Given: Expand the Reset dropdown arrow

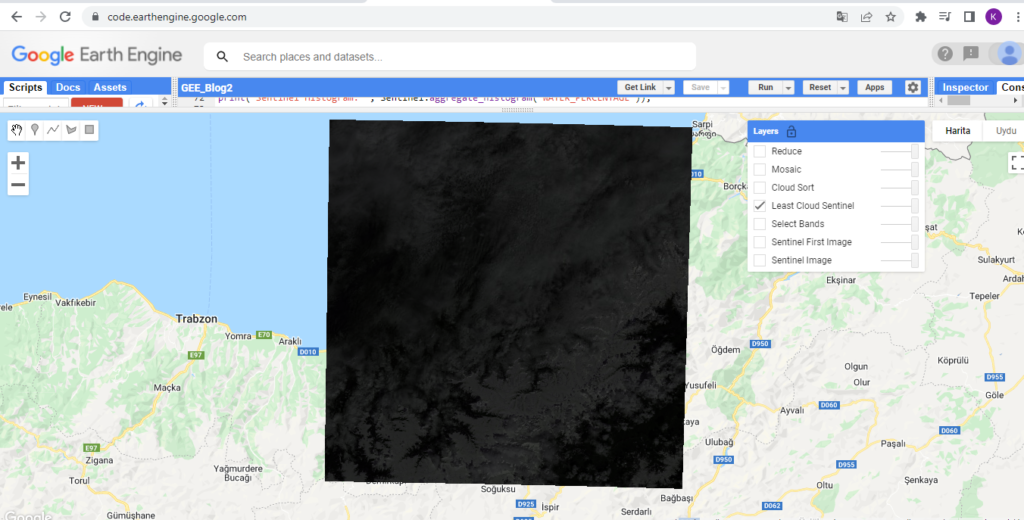Looking at the screenshot, I should (x=844, y=88).
